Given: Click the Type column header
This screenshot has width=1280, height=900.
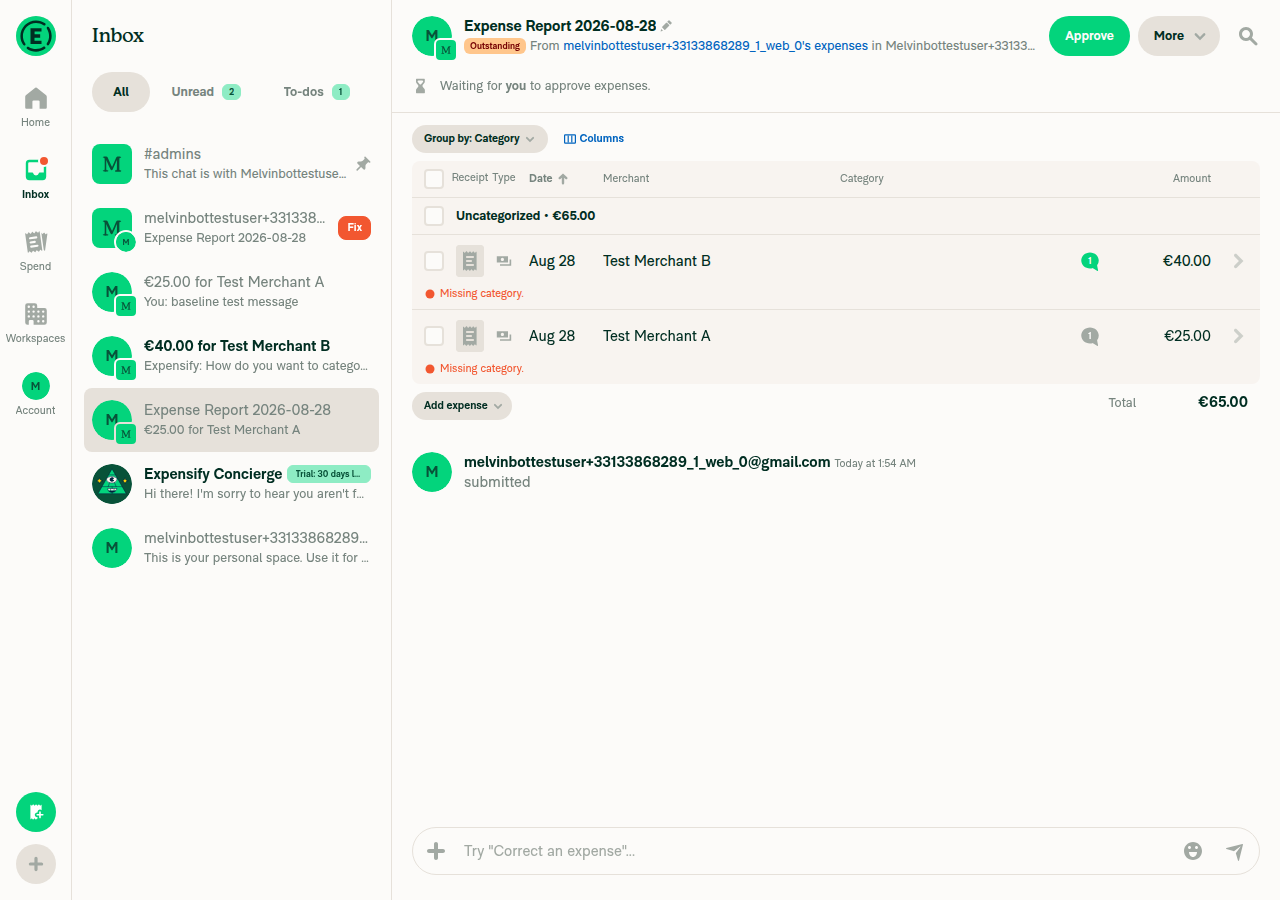Looking at the screenshot, I should (x=504, y=178).
